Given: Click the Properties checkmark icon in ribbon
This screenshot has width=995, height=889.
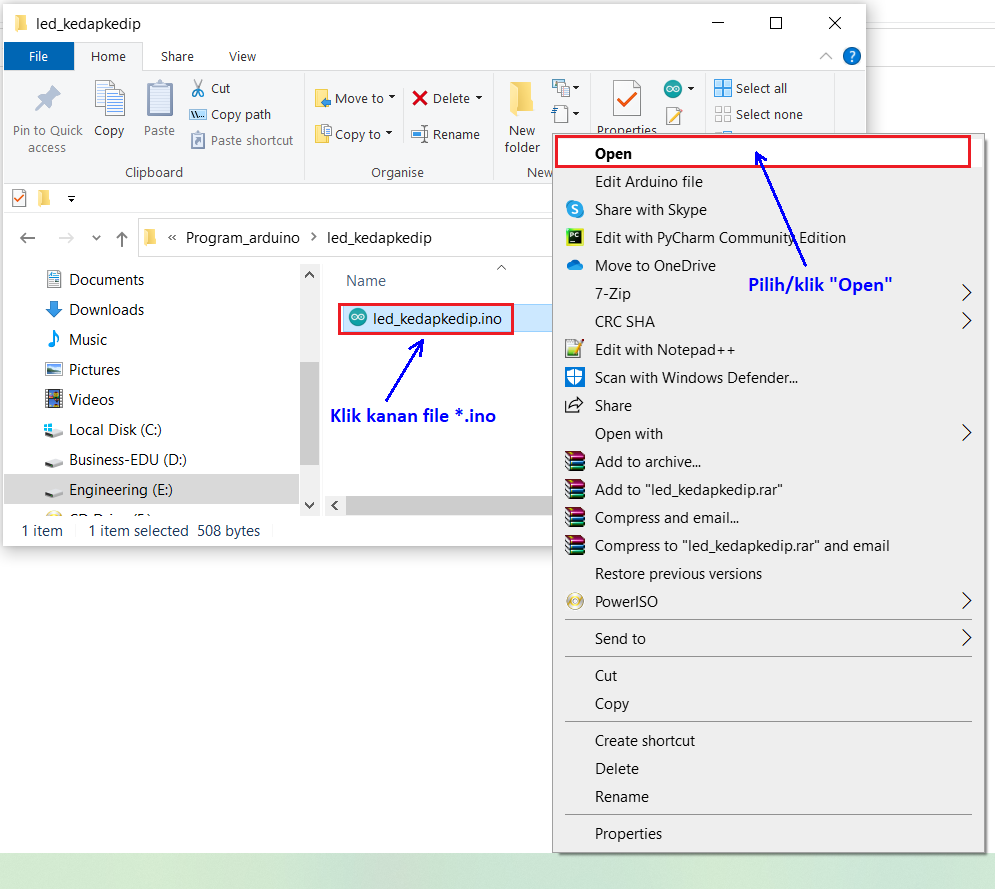Looking at the screenshot, I should 627,99.
